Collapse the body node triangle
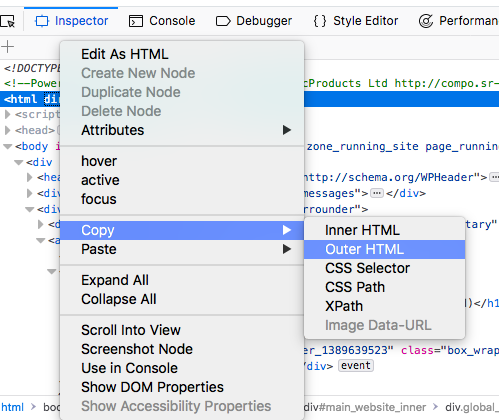 tap(7, 146)
